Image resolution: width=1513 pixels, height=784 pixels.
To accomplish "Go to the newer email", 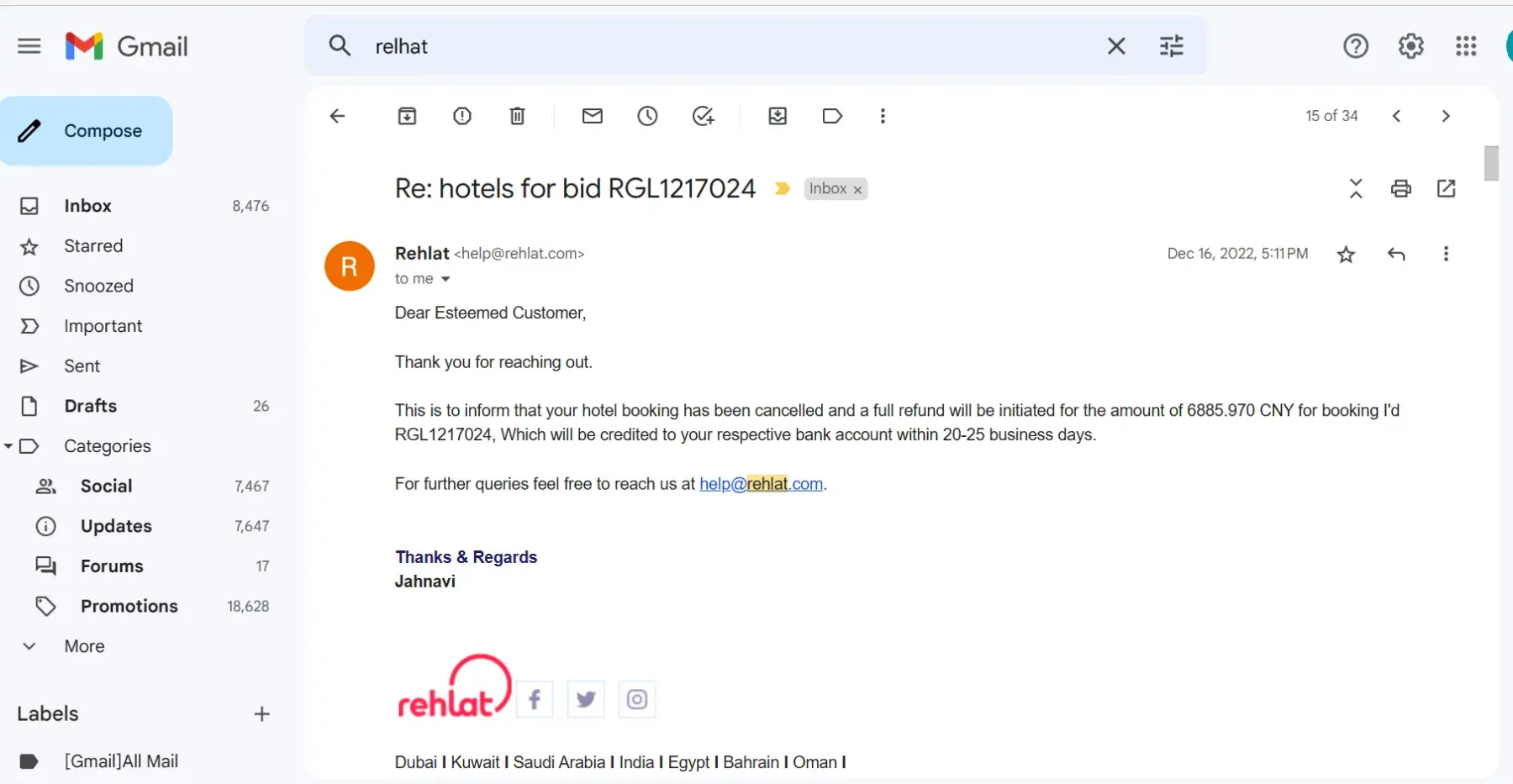I will pyautogui.click(x=1396, y=116).
